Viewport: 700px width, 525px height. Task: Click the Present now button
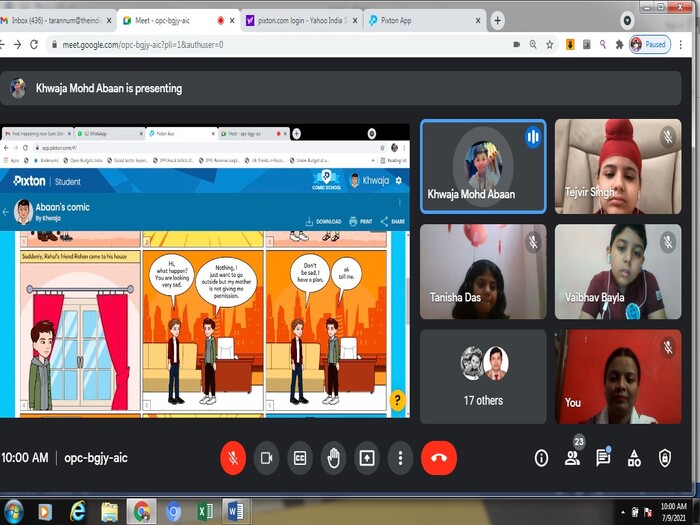coord(367,458)
